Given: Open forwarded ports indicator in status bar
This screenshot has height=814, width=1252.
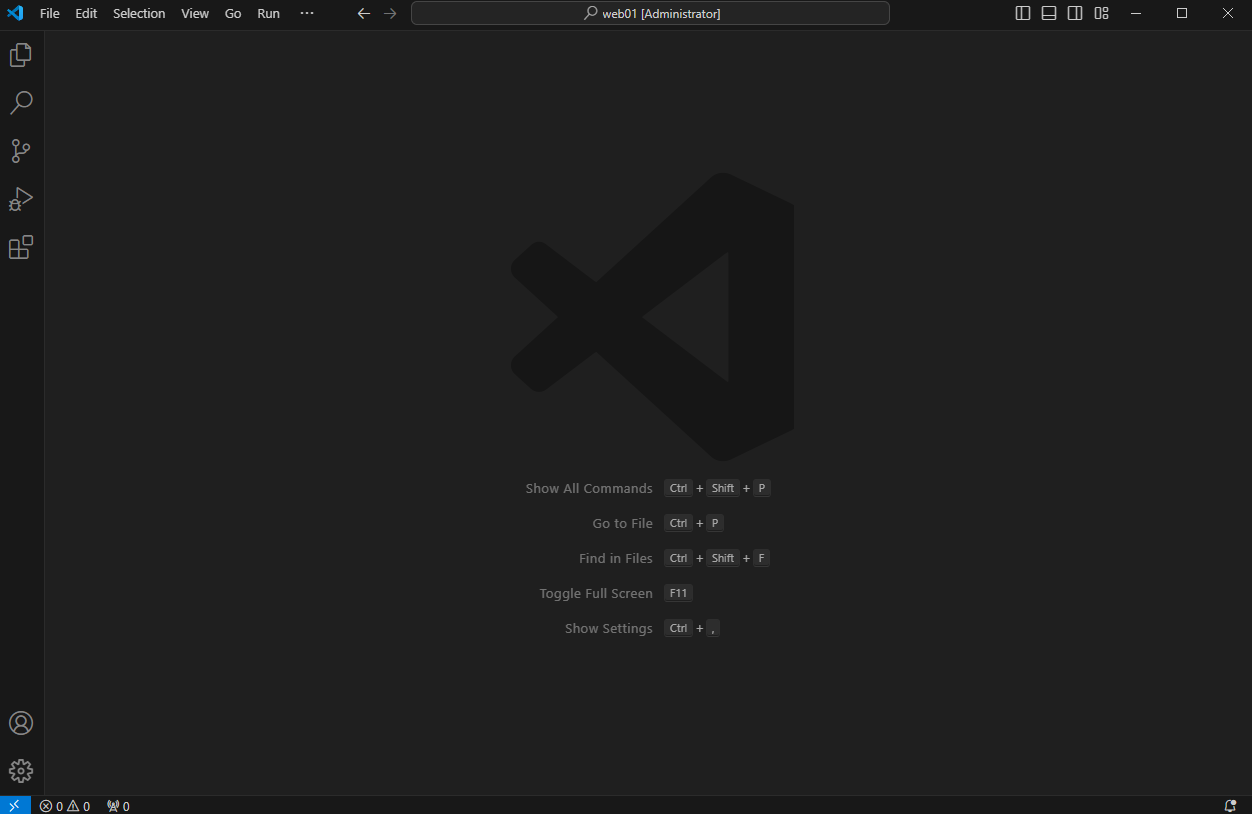Looking at the screenshot, I should coord(118,806).
